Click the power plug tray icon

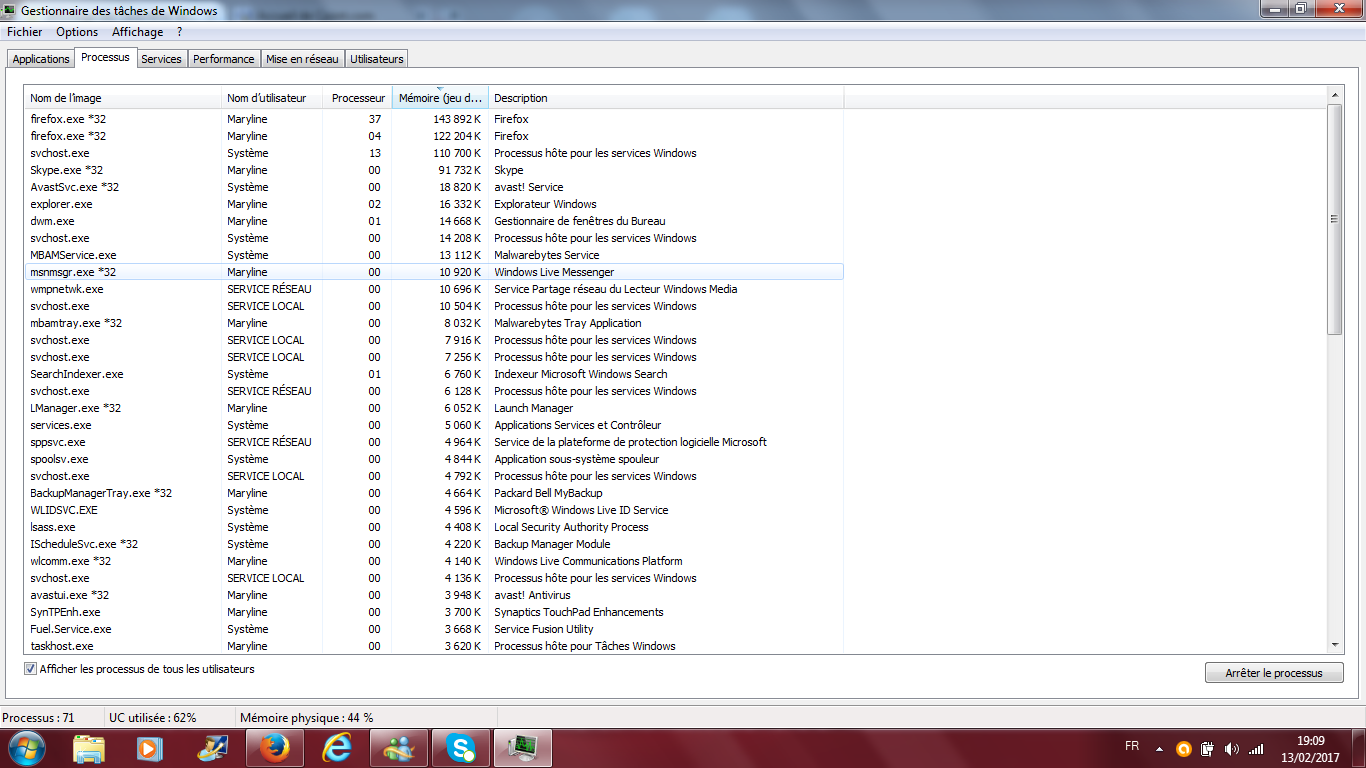click(1208, 748)
